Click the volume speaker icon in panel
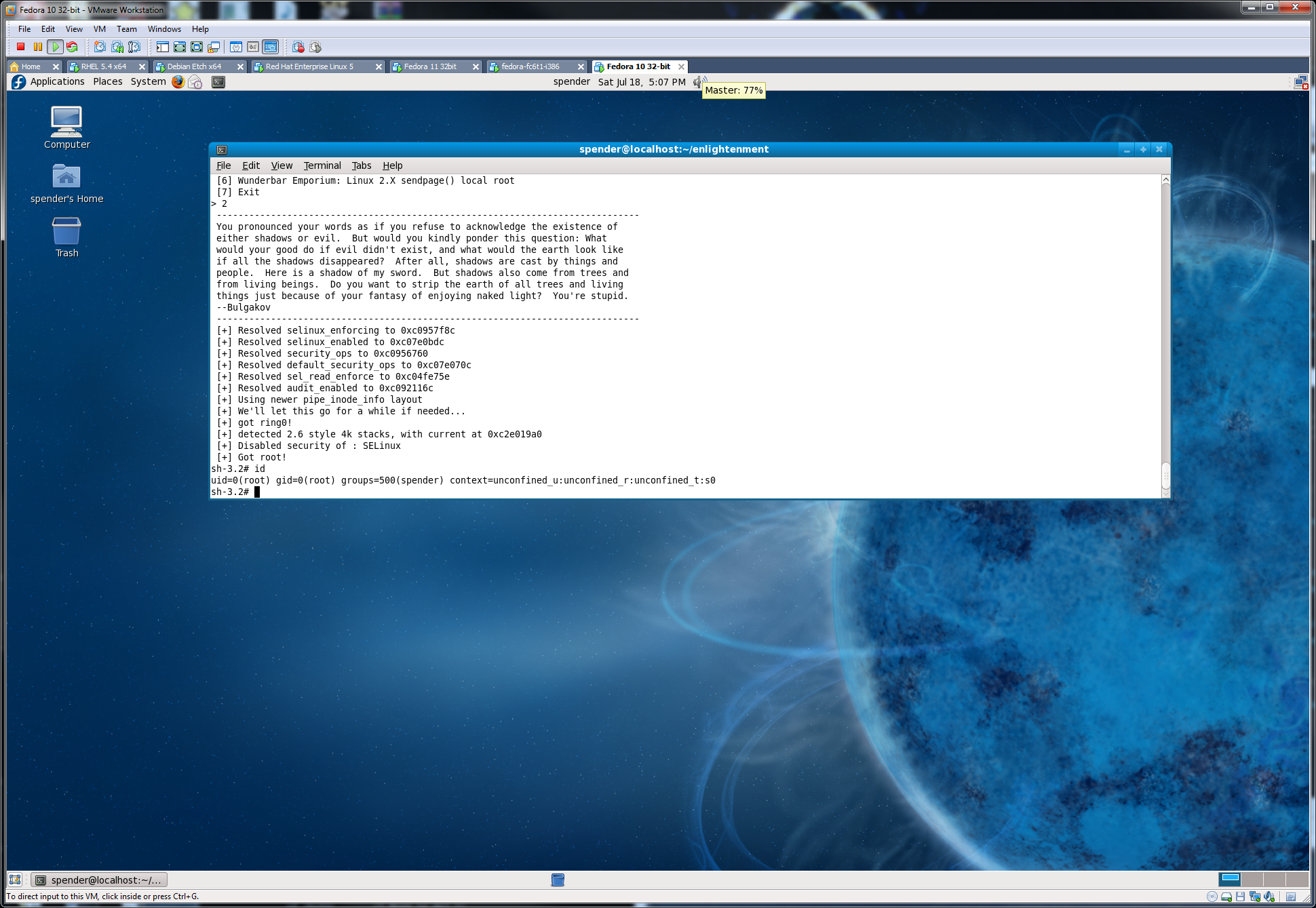The image size is (1316, 908). [x=699, y=82]
